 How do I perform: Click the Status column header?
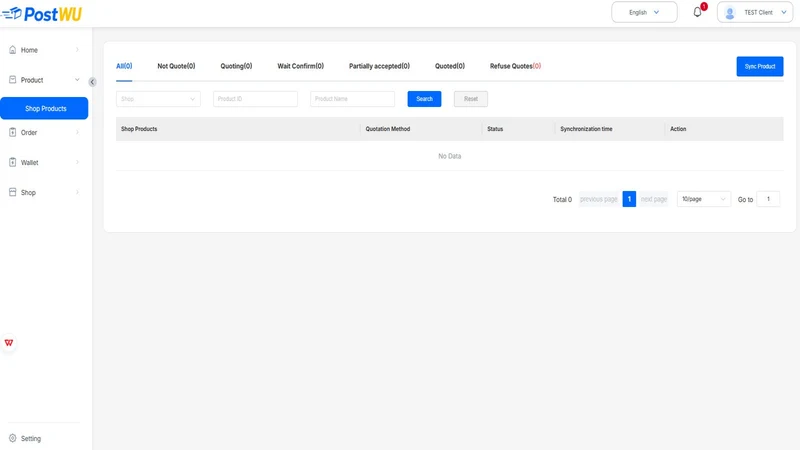(x=495, y=129)
